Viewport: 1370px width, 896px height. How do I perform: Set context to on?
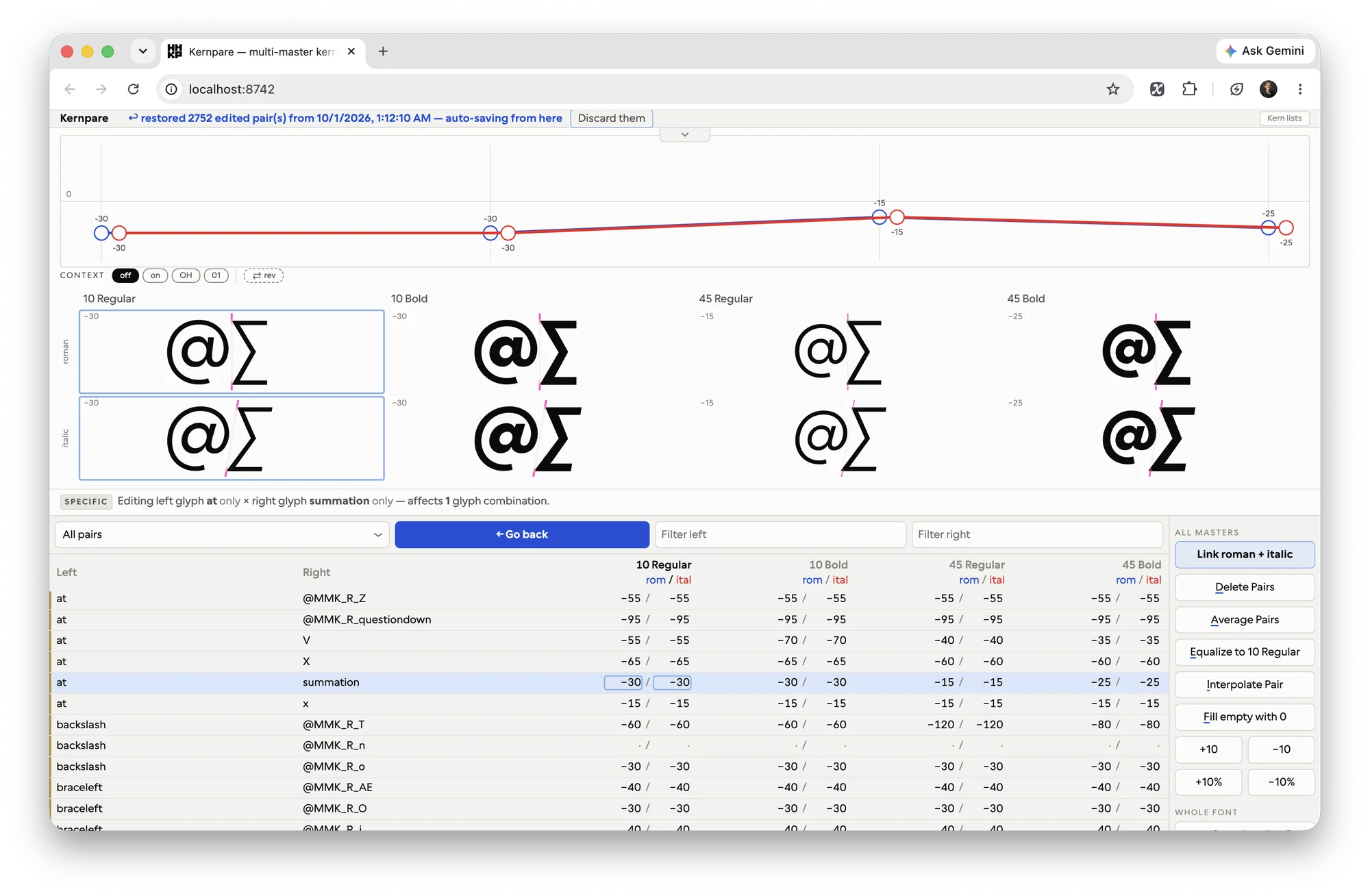[155, 275]
